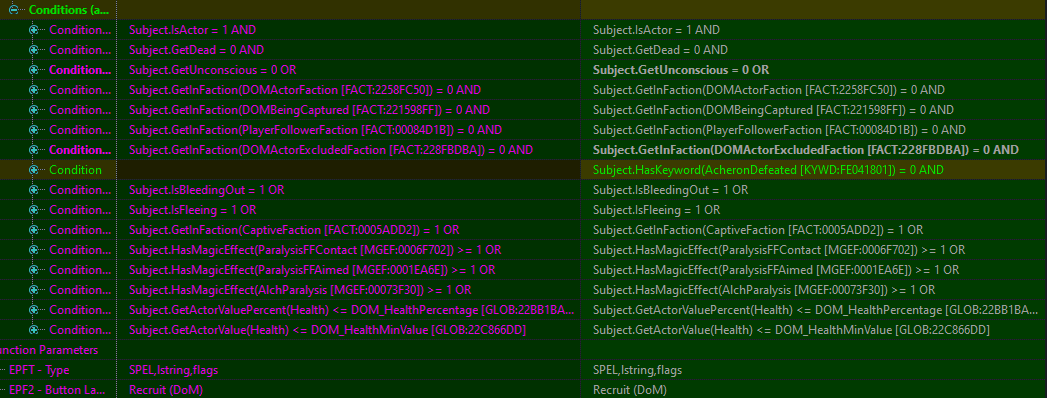Expand the GetUnconscious condition node
The height and width of the screenshot is (398, 1047).
coord(33,70)
